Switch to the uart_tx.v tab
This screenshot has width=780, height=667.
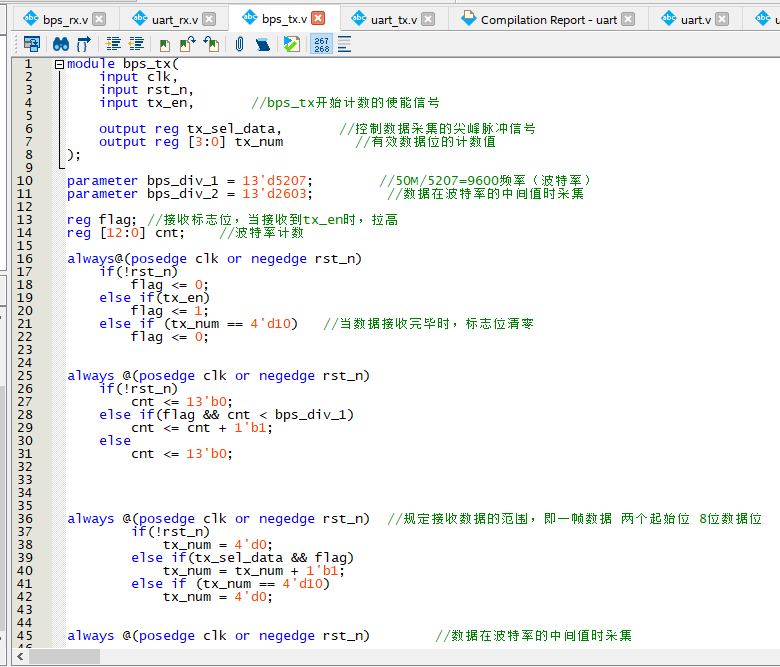pos(394,19)
